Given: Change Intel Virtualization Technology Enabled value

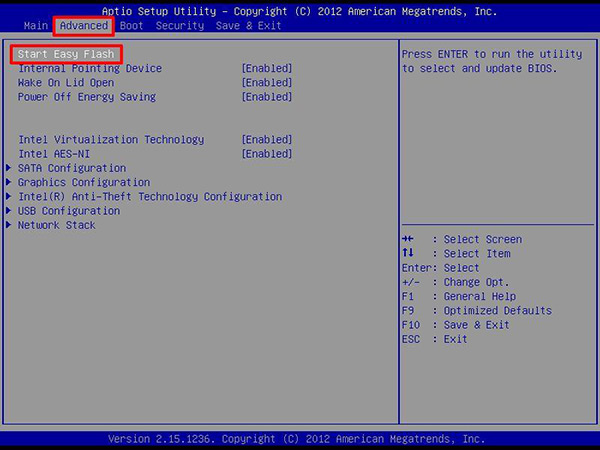Looking at the screenshot, I should click(x=267, y=140).
